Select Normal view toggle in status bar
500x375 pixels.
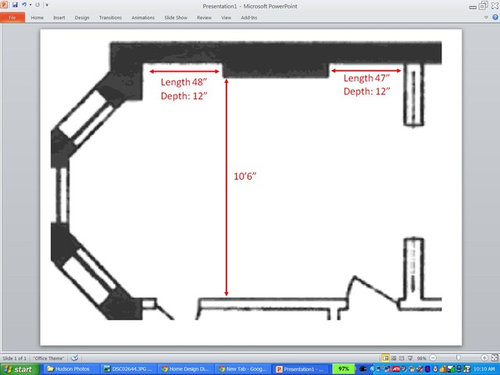tap(386, 358)
